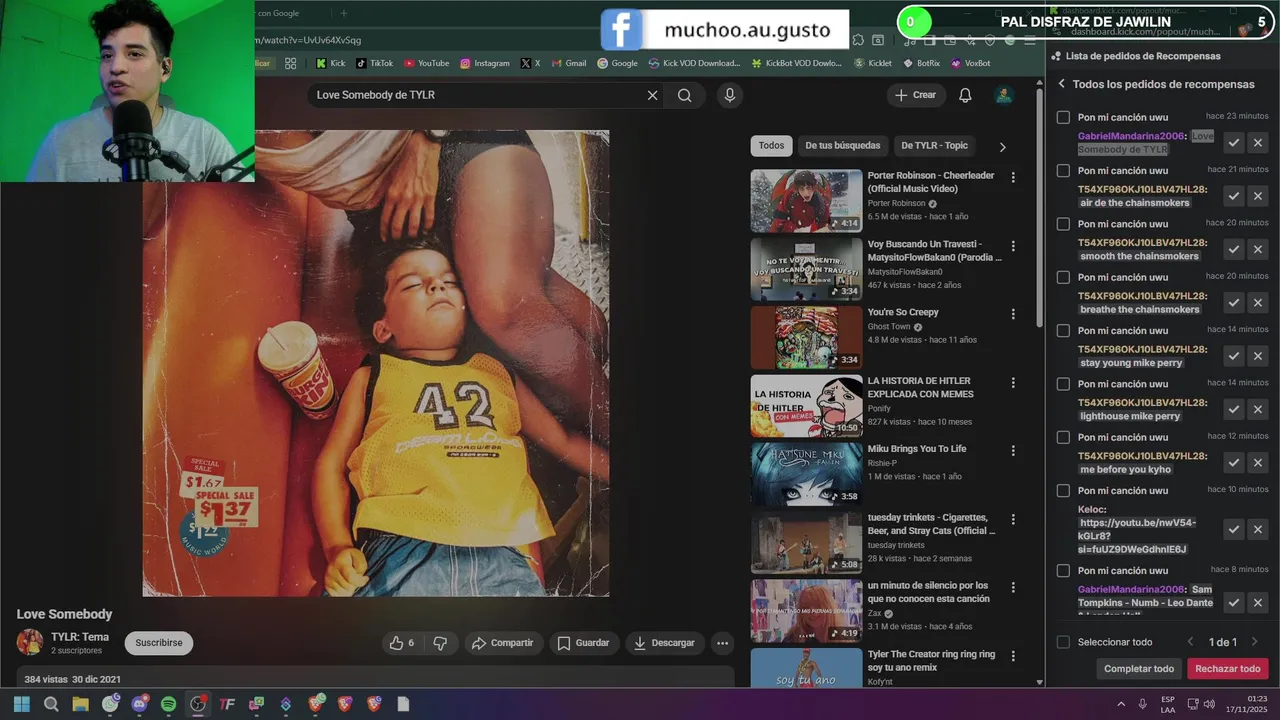Open the VoxBot bookmark
The image size is (1280, 720).
970,63
